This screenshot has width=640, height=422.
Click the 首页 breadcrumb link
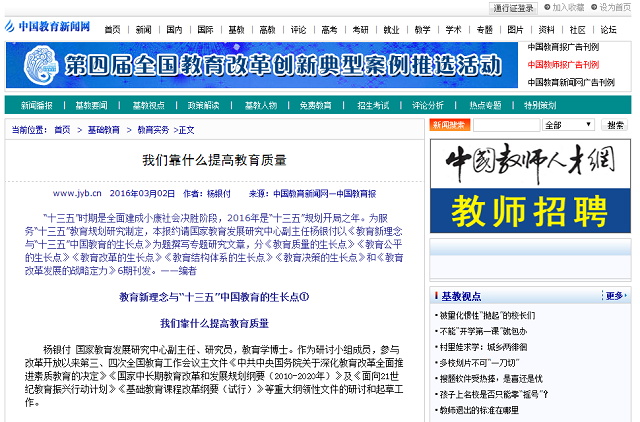[62, 130]
